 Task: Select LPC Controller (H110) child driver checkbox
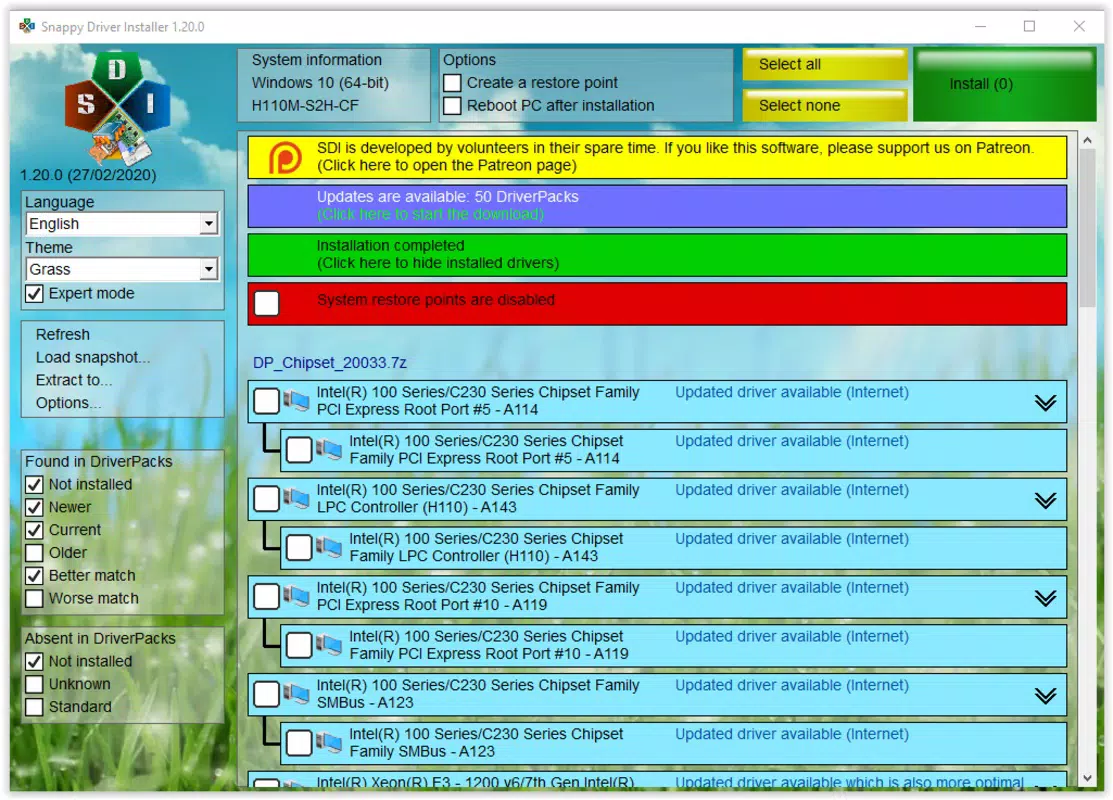299,547
